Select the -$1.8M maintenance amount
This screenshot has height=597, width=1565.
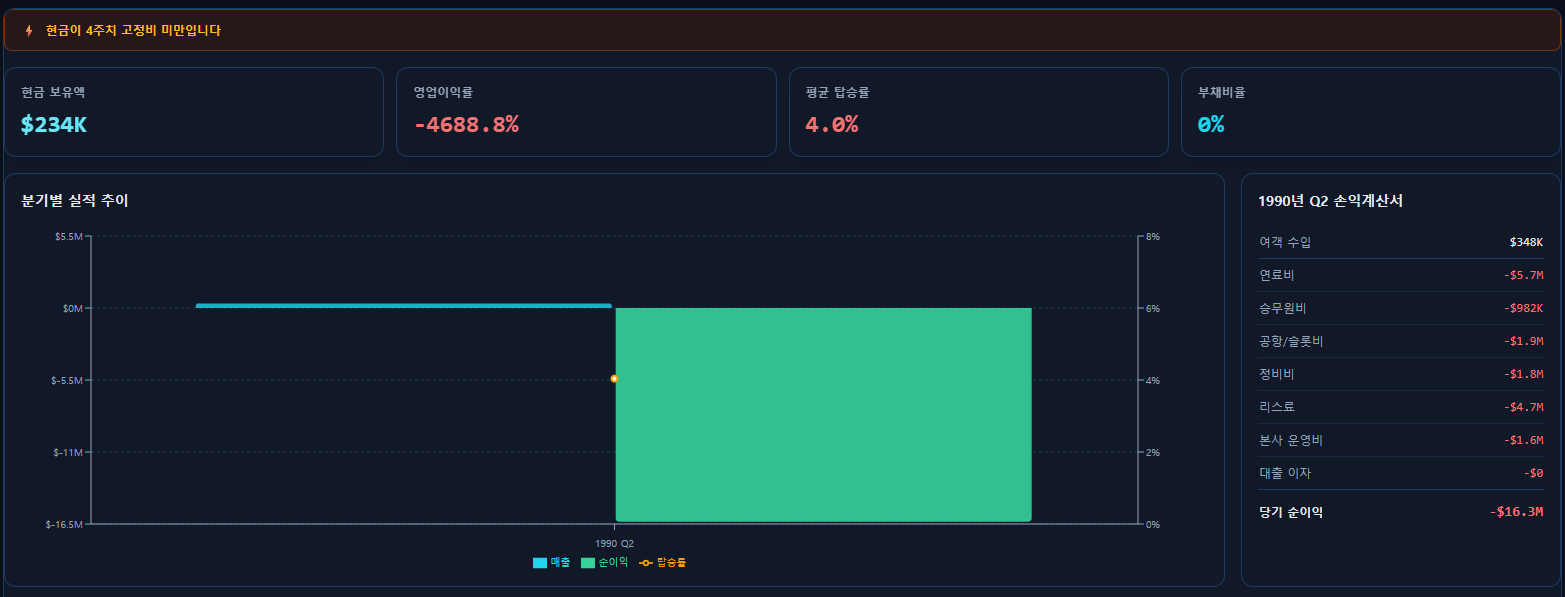1523,374
